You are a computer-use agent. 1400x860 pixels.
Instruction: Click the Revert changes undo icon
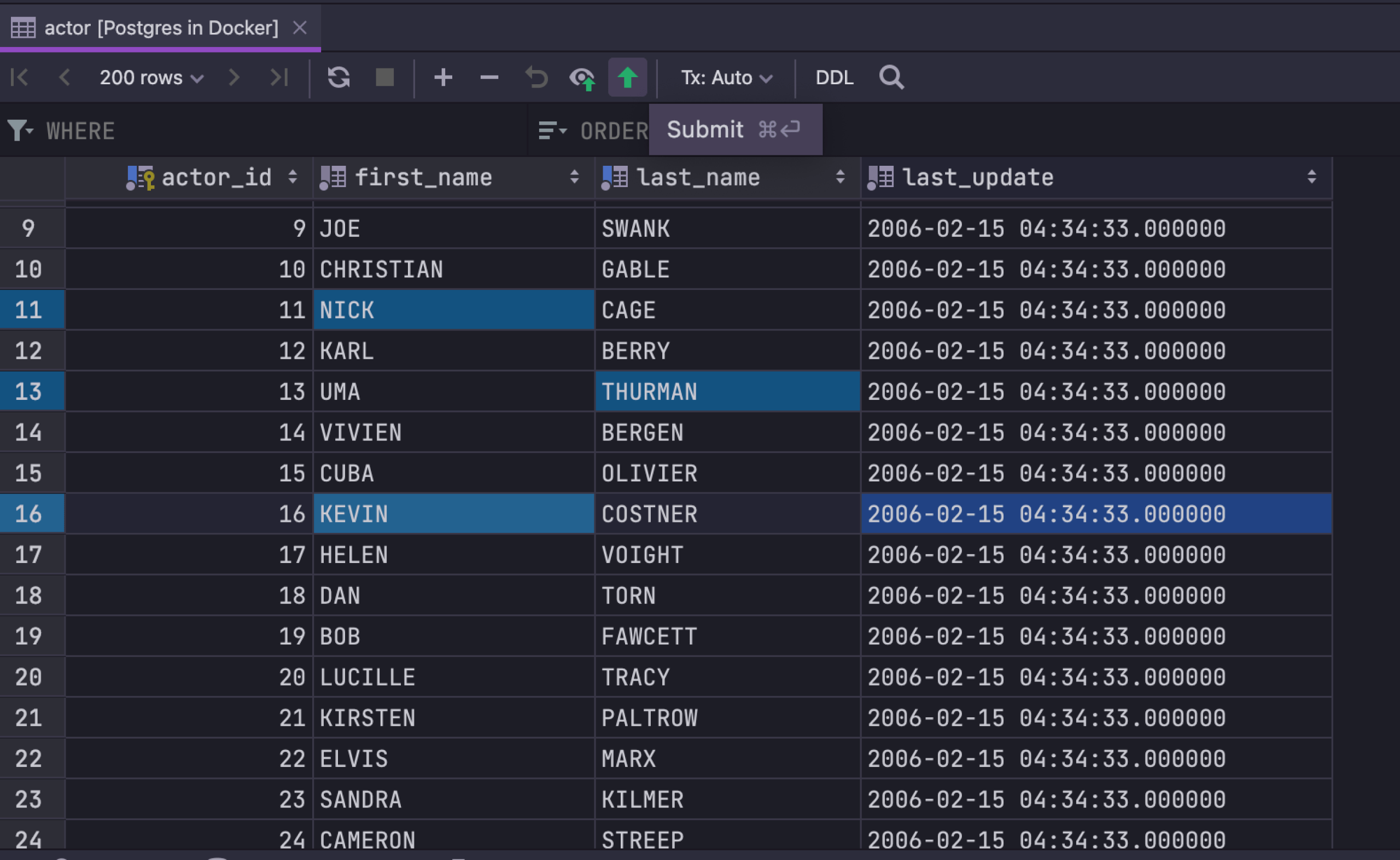click(x=536, y=77)
